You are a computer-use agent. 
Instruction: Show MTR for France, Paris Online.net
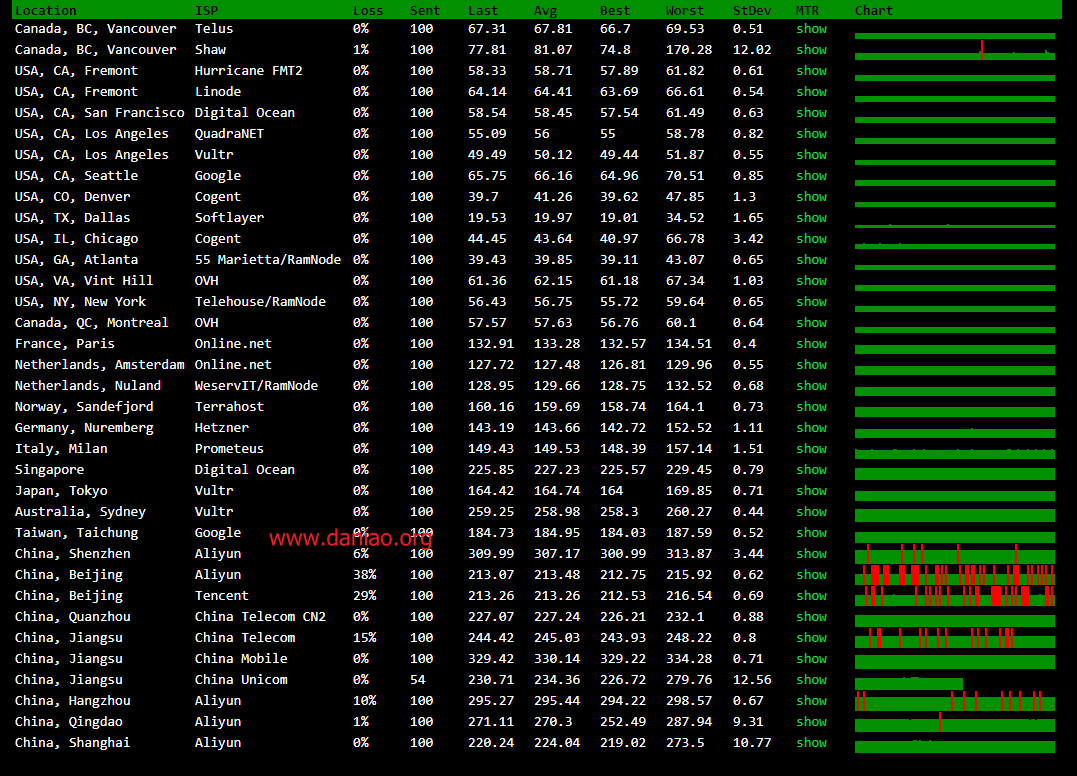[811, 344]
